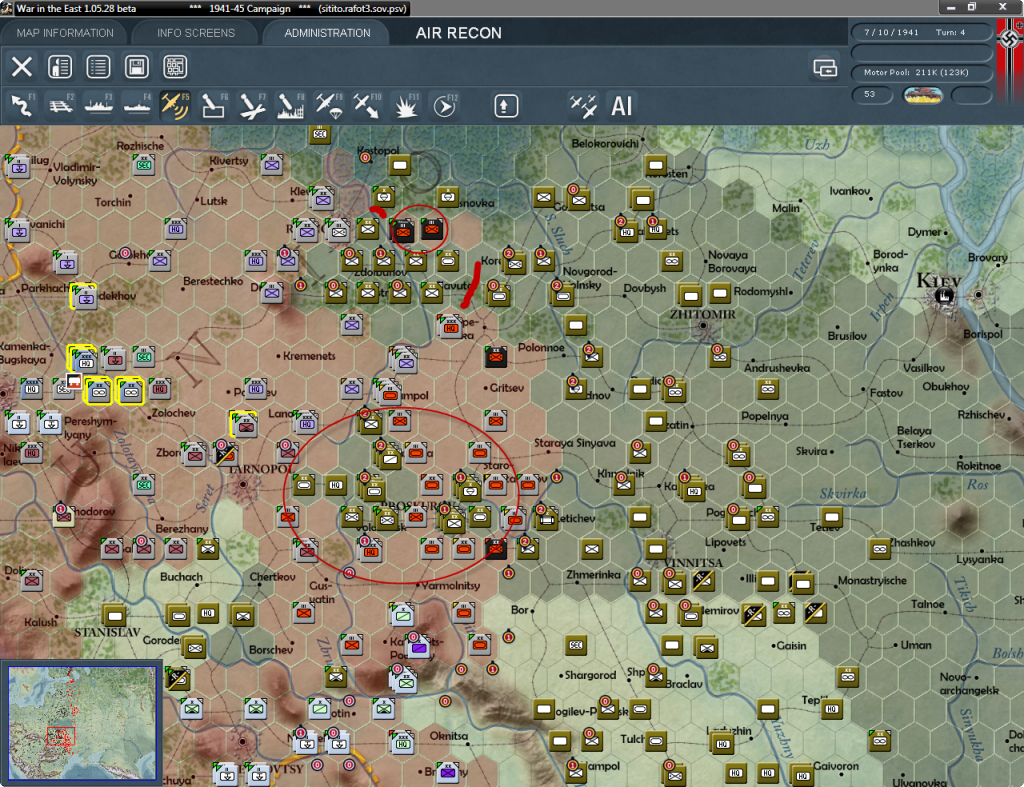This screenshot has width=1024, height=787.
Task: Open the Commander's Report icon
Action: [x=60, y=67]
